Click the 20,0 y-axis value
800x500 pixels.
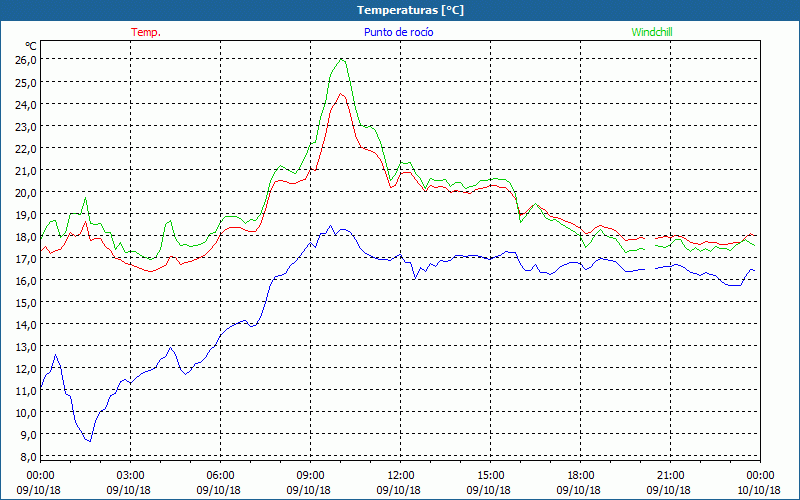click(26, 192)
